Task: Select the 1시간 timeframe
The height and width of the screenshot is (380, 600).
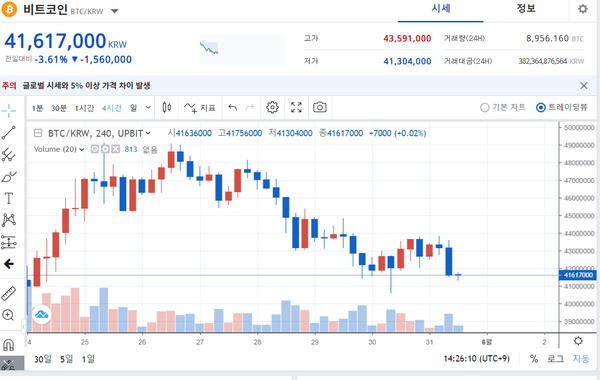Action: [x=84, y=108]
